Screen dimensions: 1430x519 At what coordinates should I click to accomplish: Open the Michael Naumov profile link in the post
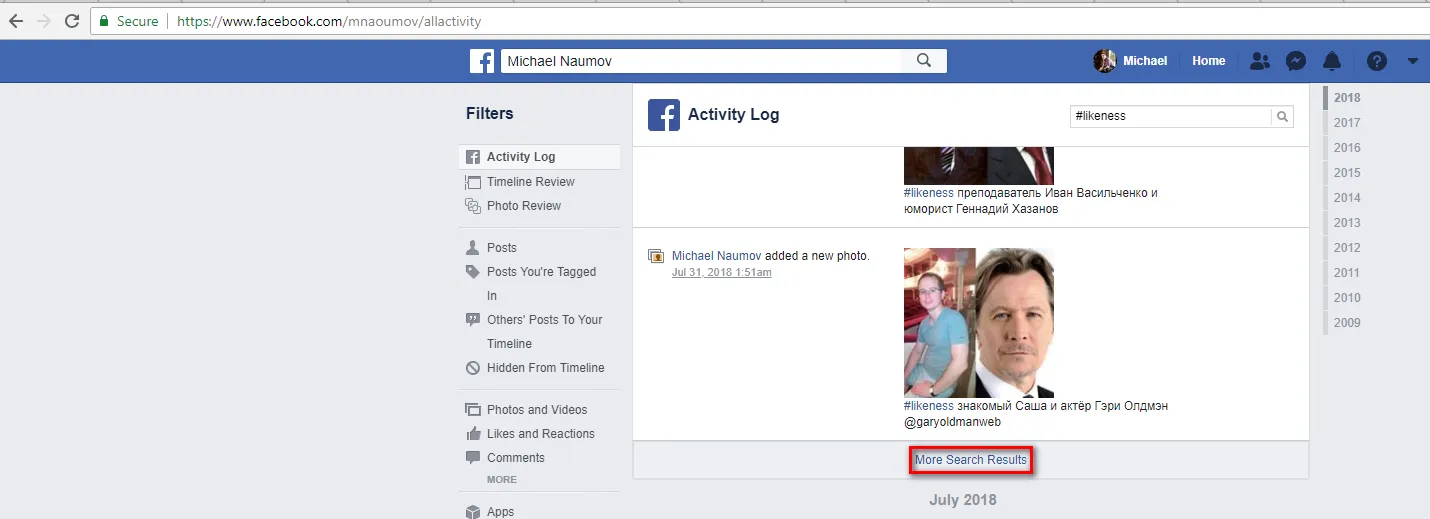tap(716, 256)
